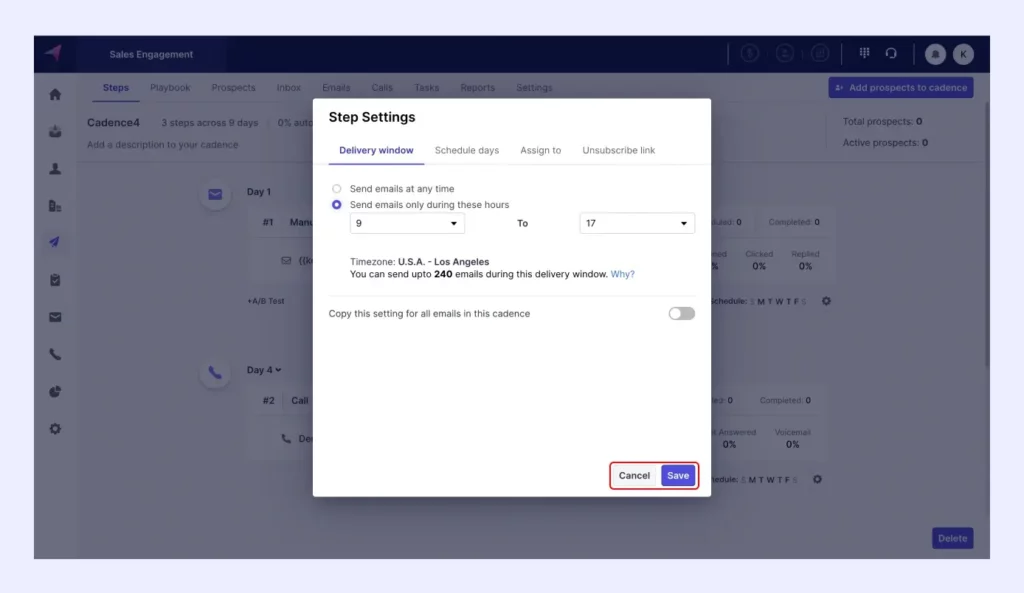Open the Calls tab
1024x593 pixels.
coord(382,88)
